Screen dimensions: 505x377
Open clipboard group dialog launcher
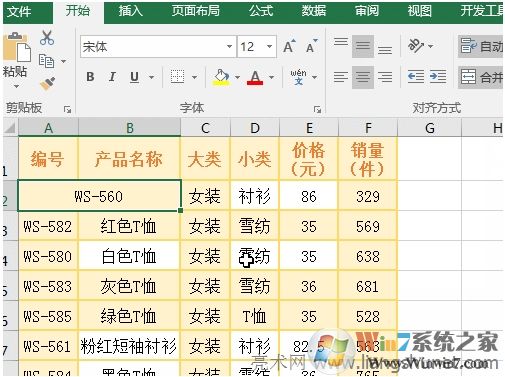67,109
